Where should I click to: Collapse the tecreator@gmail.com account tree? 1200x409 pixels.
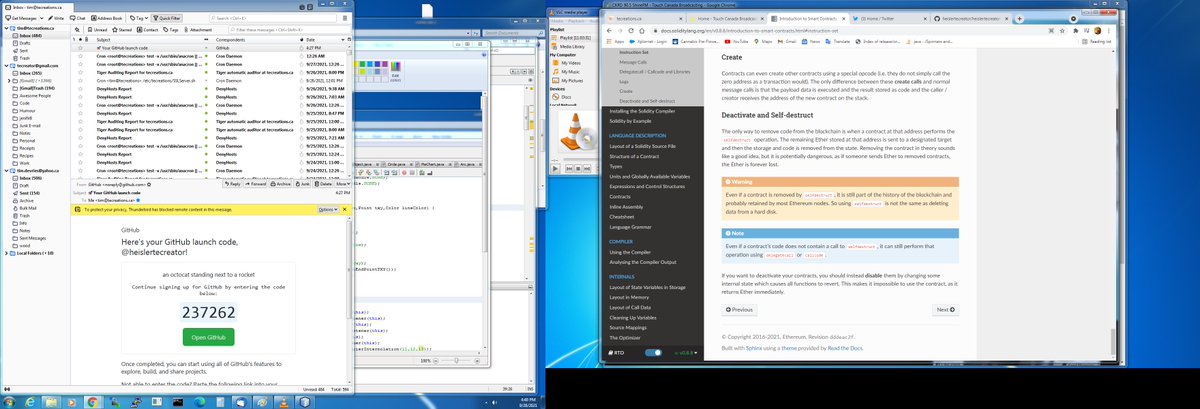[x=4, y=65]
